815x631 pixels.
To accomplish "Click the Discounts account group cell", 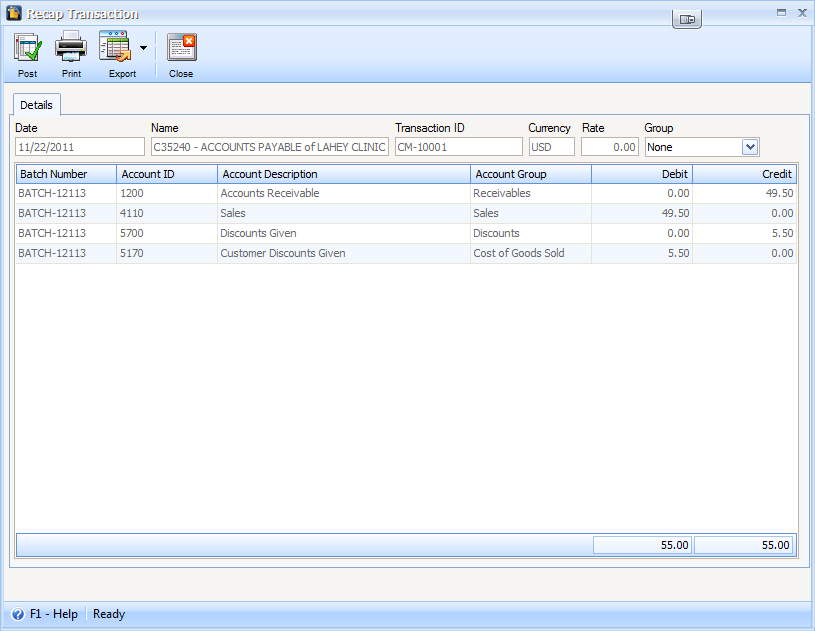I will [x=531, y=233].
